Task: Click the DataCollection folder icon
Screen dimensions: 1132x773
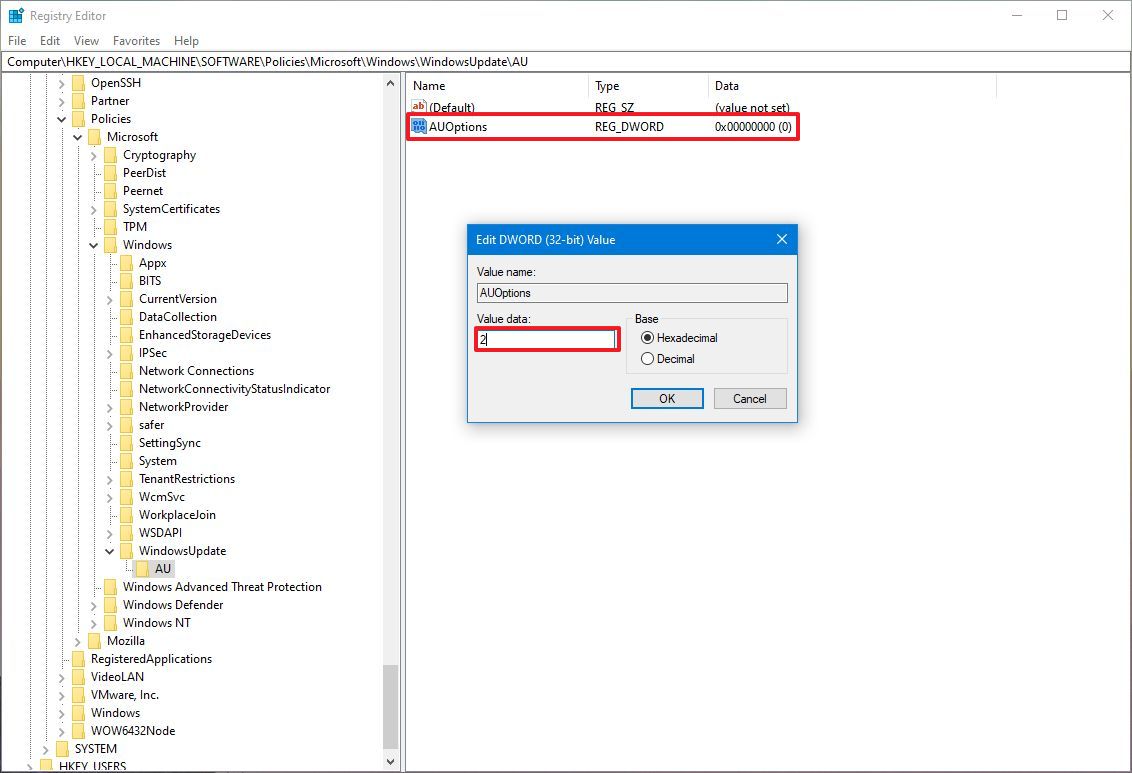Action: tap(126, 317)
